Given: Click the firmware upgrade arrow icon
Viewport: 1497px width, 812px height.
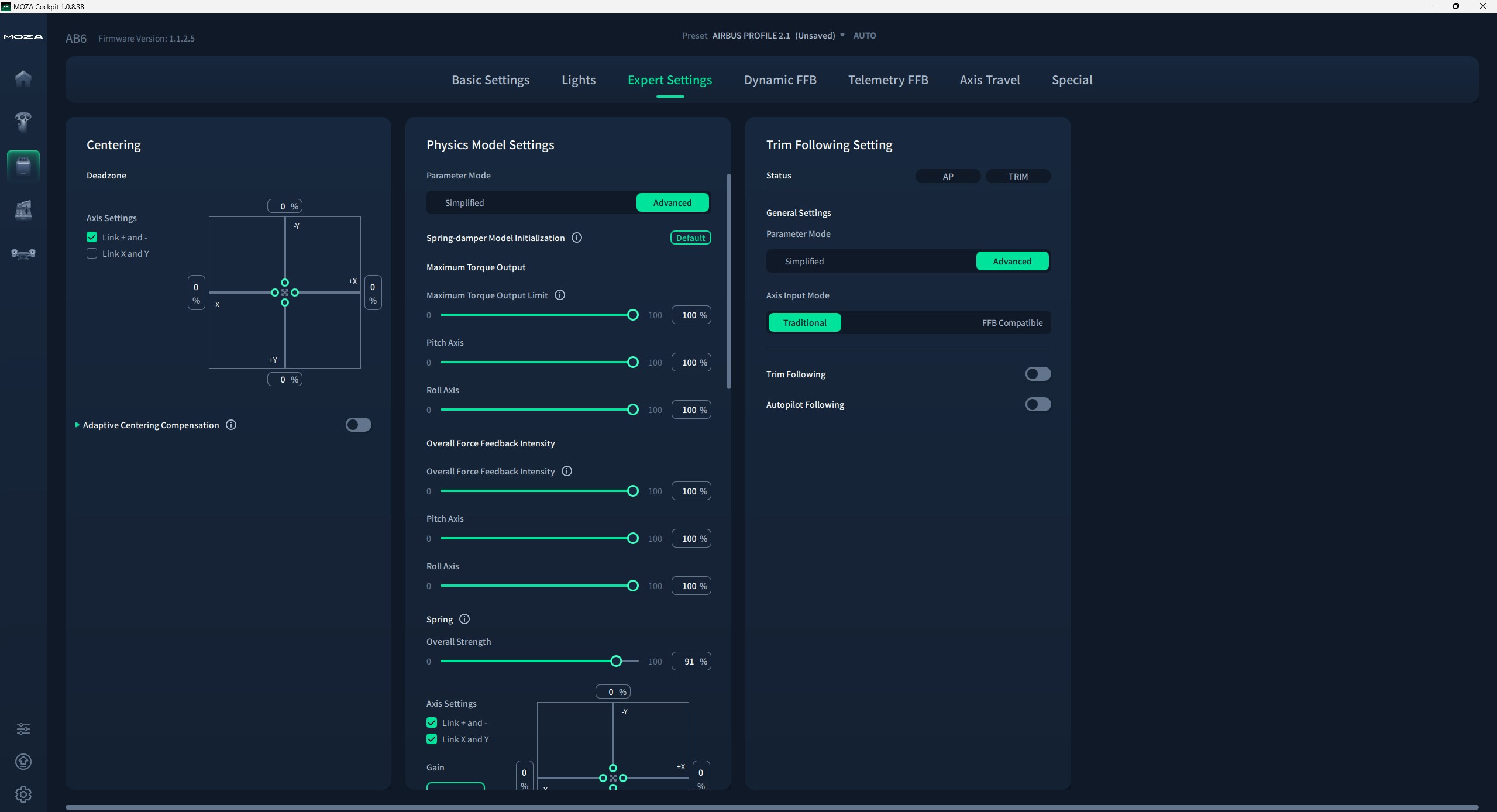Looking at the screenshot, I should 23,762.
